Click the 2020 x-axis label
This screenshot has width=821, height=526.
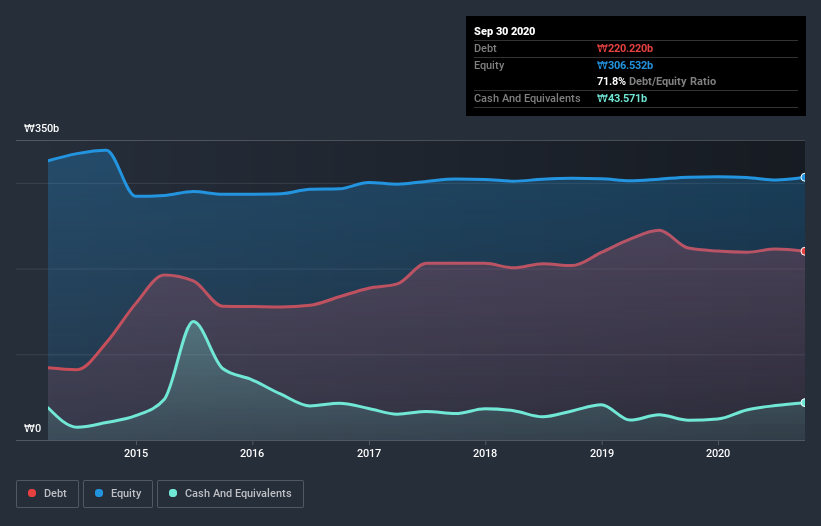point(718,453)
